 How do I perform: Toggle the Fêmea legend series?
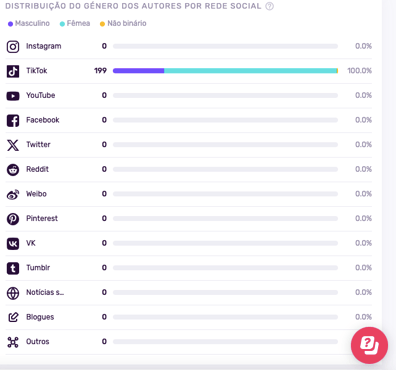pos(75,23)
